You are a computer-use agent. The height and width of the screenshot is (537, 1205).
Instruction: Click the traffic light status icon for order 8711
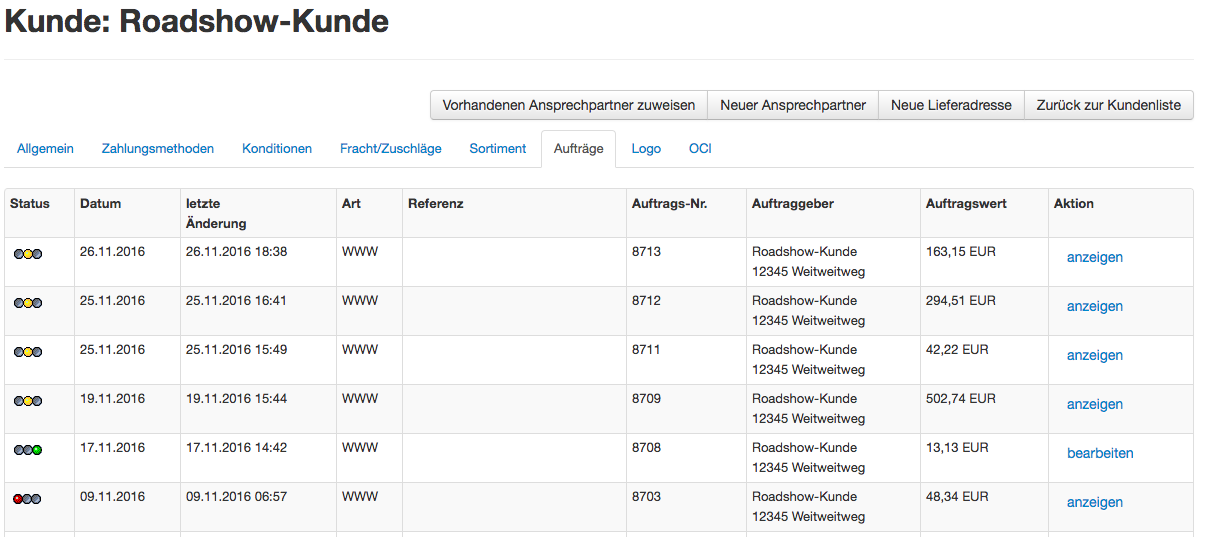tap(28, 352)
